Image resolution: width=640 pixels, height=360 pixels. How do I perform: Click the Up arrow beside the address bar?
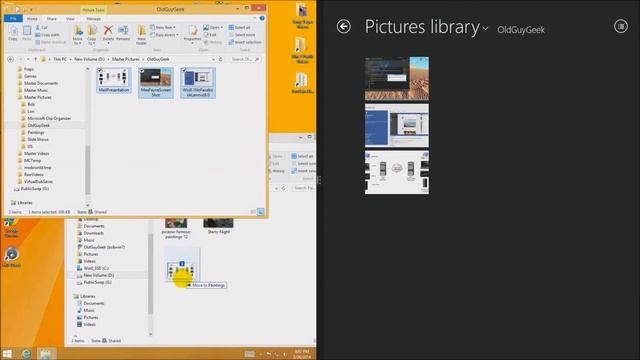coord(36,59)
